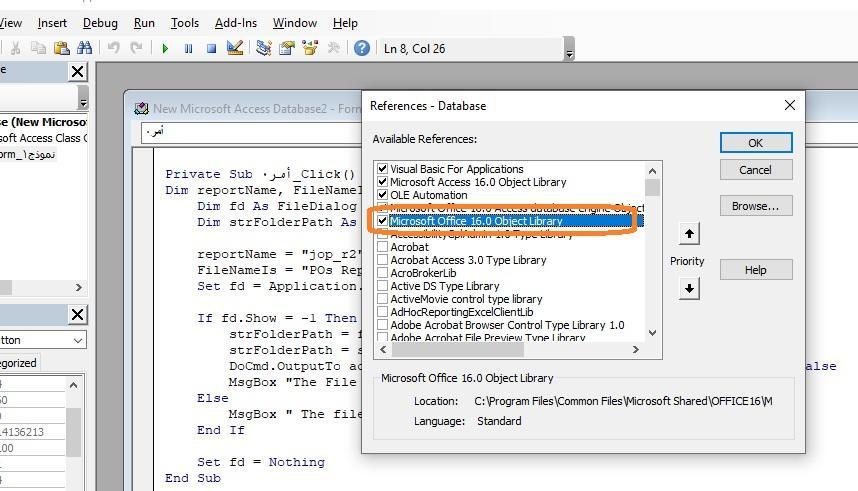The width and height of the screenshot is (858, 491).
Task: Check the AcroBrokerLib reference
Action: coord(382,273)
